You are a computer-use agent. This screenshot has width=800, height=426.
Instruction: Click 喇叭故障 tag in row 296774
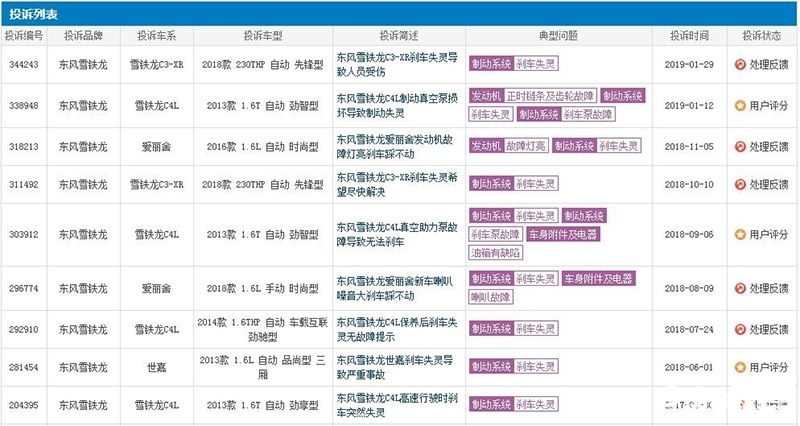tap(491, 297)
